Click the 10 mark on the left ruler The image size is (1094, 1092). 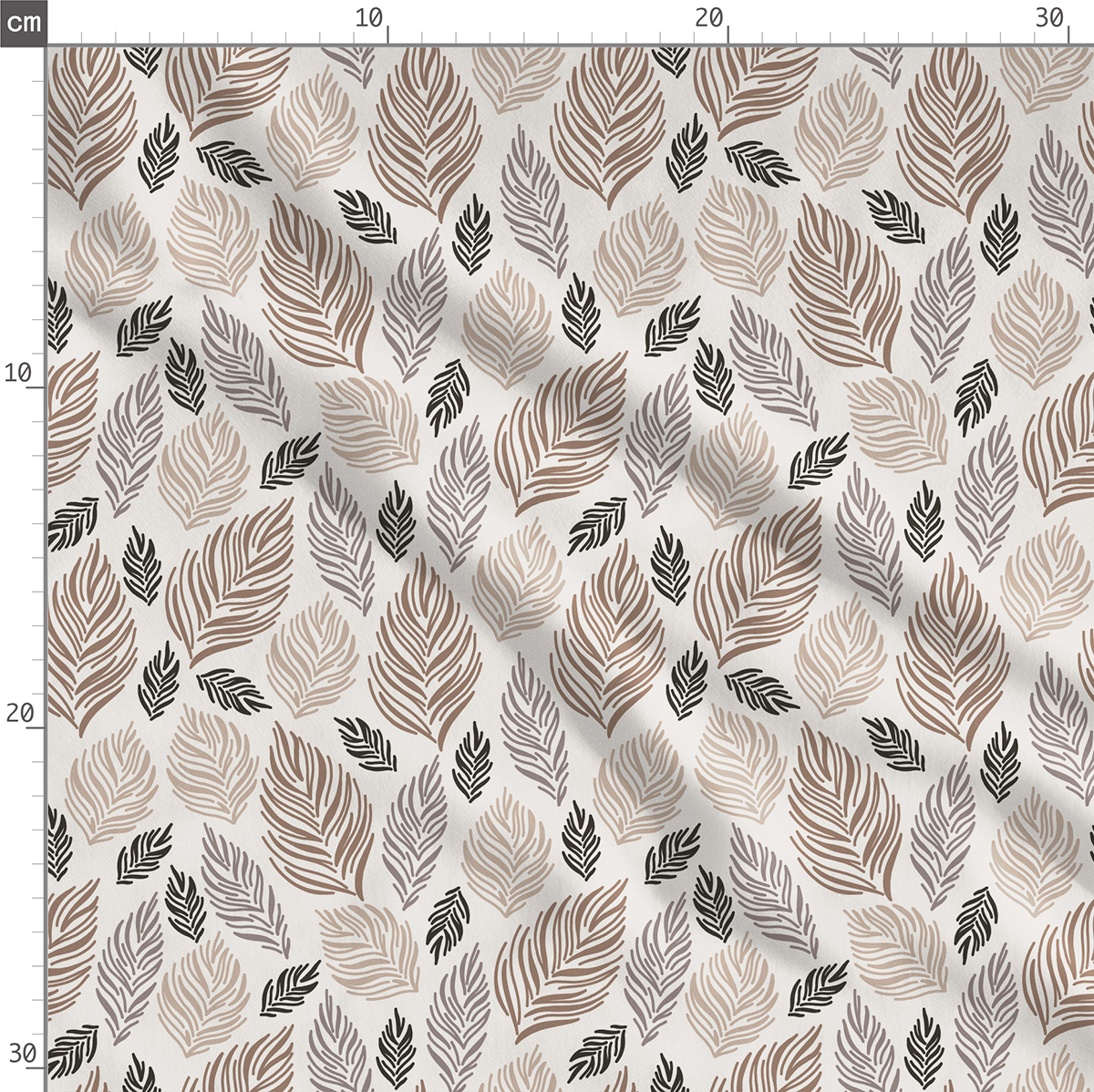coord(19,372)
